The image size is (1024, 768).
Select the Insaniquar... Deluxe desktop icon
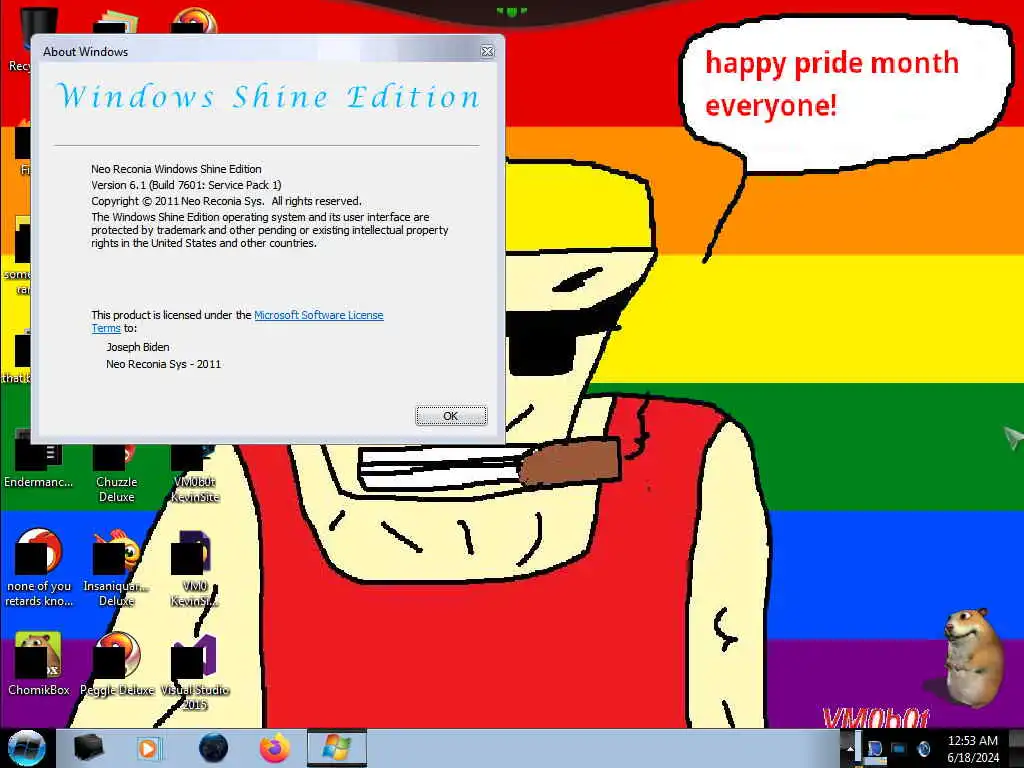tap(116, 568)
